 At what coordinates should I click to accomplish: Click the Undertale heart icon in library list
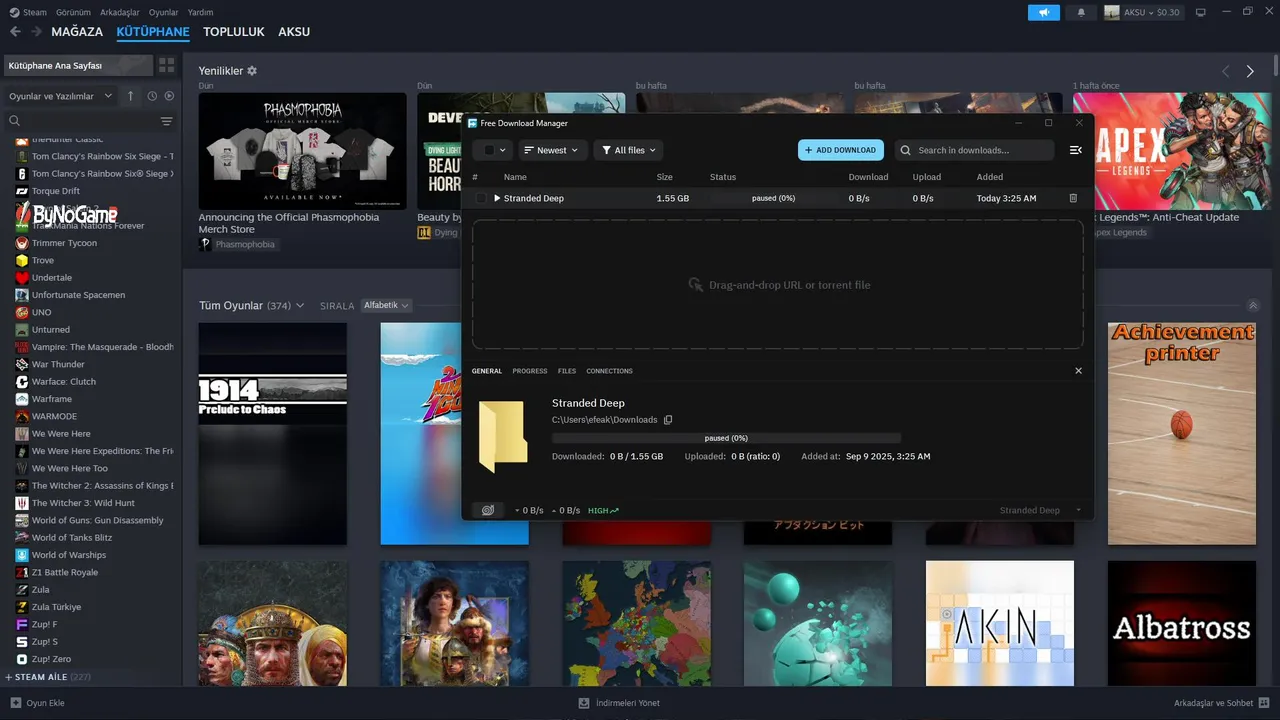[22, 278]
